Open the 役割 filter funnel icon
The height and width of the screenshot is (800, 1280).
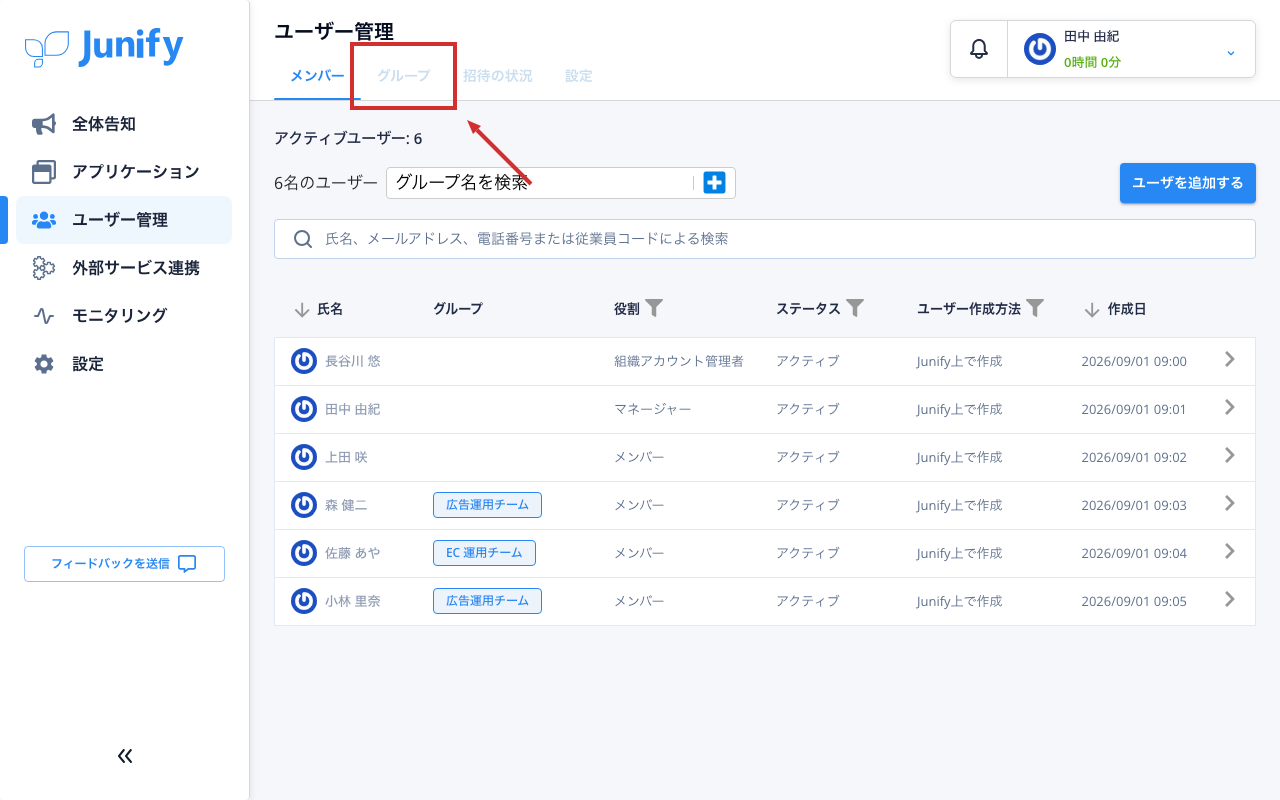coord(654,308)
